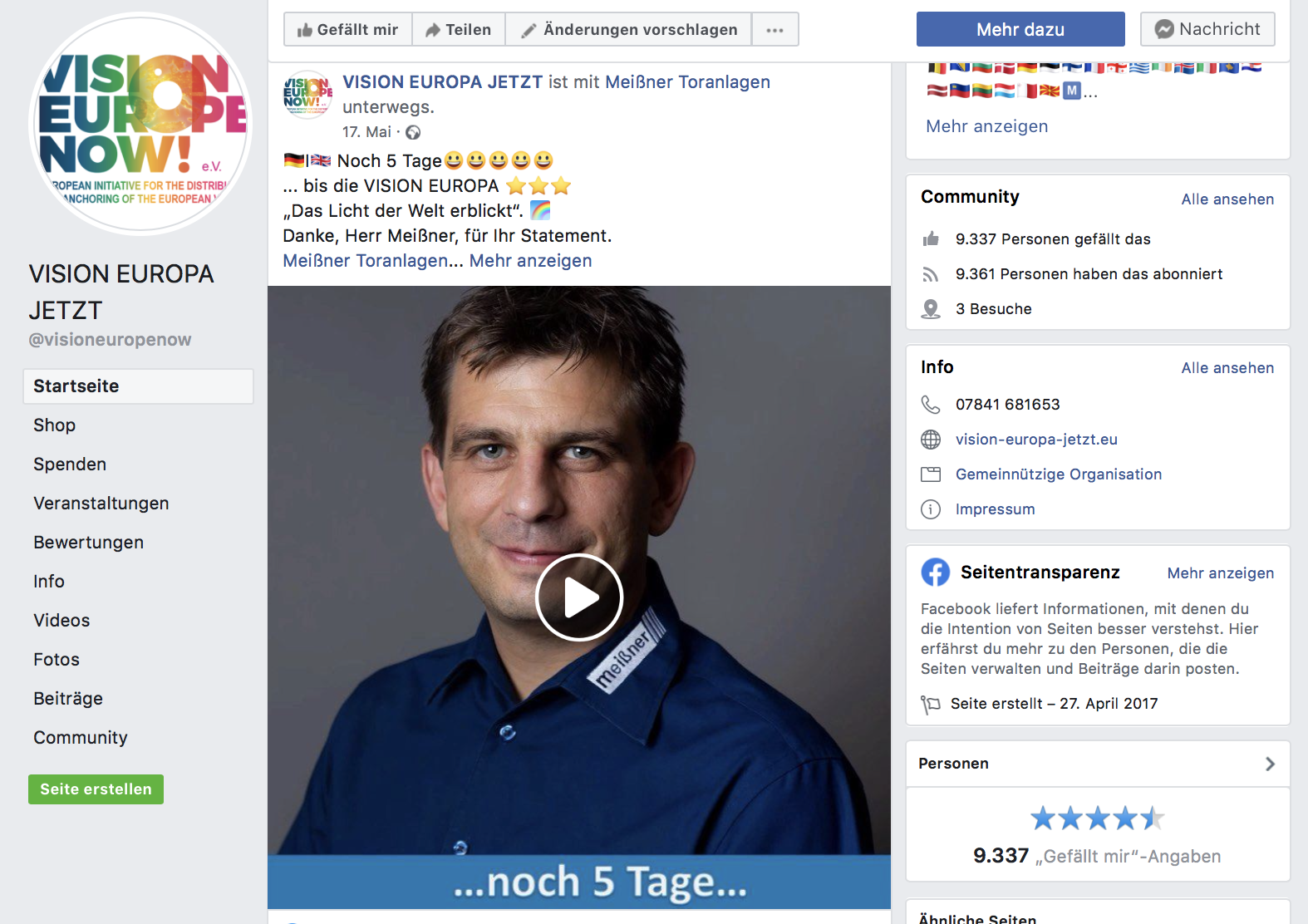Image resolution: width=1308 pixels, height=924 pixels.
Task: Click the Mehr dazu button
Action: [1020, 30]
